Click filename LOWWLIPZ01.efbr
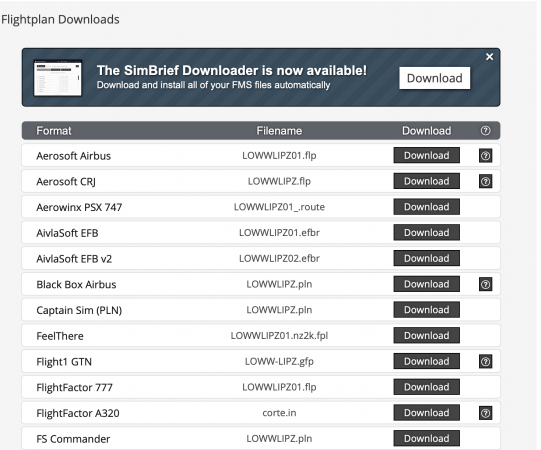This screenshot has height=450, width=542. 279,233
